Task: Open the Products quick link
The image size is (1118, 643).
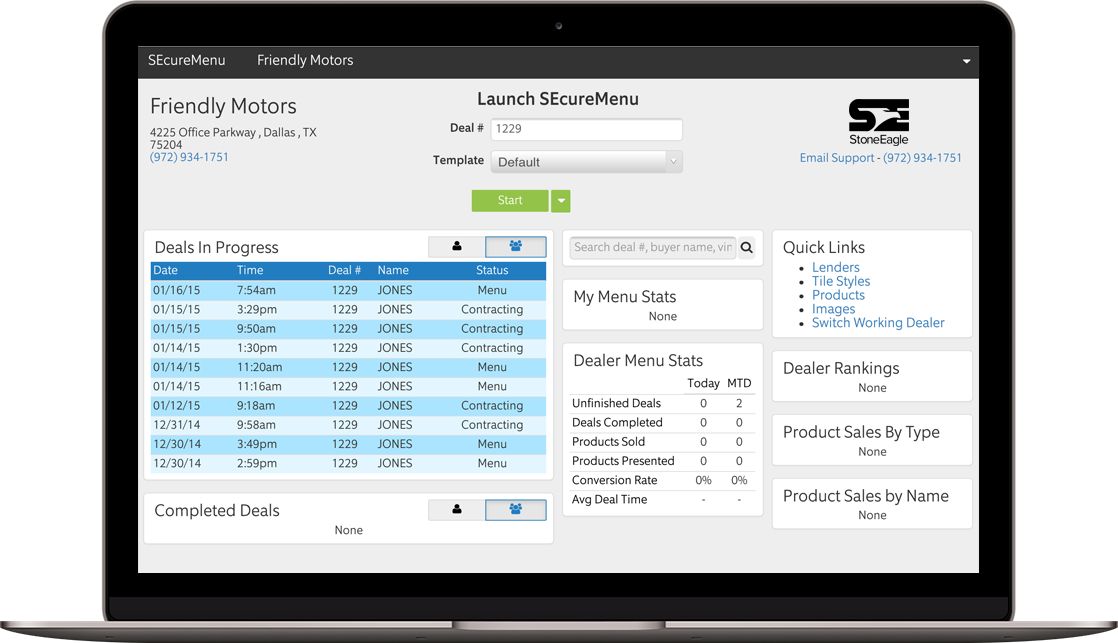Action: (838, 295)
